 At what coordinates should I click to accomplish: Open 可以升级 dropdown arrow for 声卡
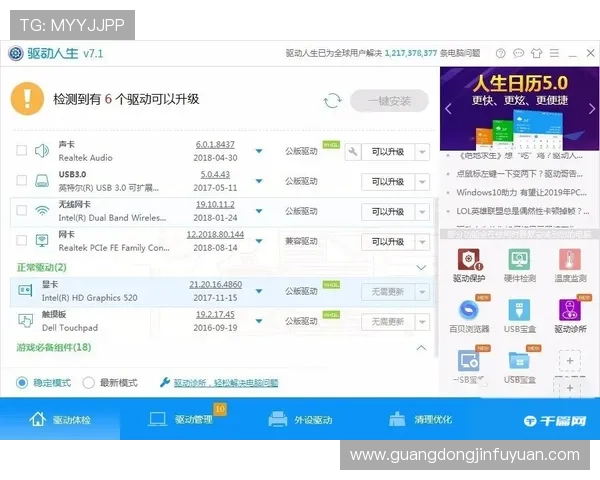[x=422, y=152]
